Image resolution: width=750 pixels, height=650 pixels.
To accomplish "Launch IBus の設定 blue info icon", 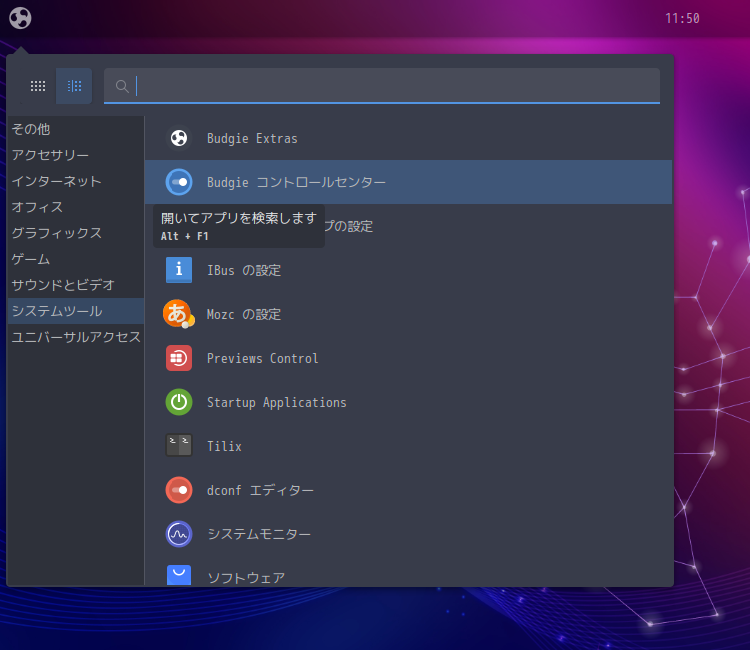I will click(x=179, y=270).
